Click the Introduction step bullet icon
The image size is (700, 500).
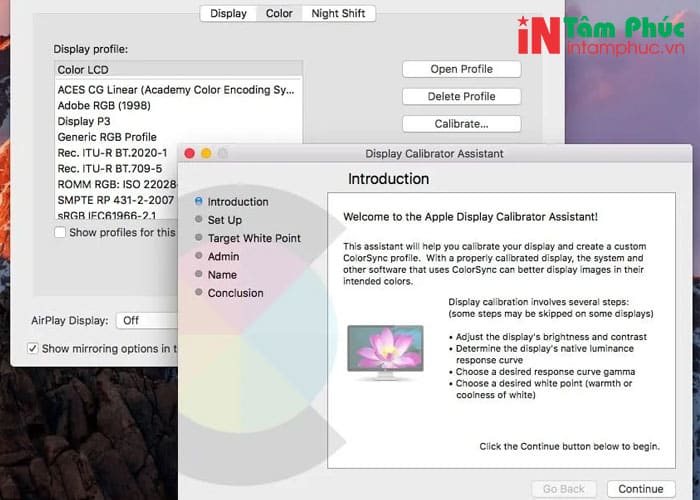click(199, 201)
